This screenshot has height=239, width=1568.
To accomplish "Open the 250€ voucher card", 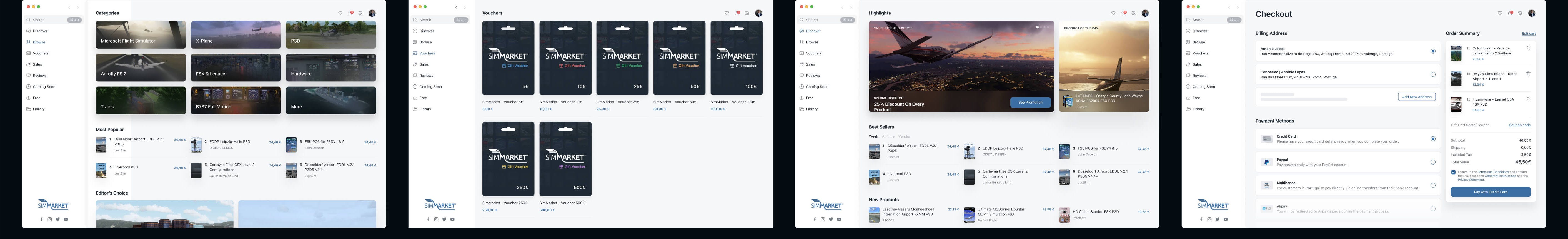I will [508, 159].
